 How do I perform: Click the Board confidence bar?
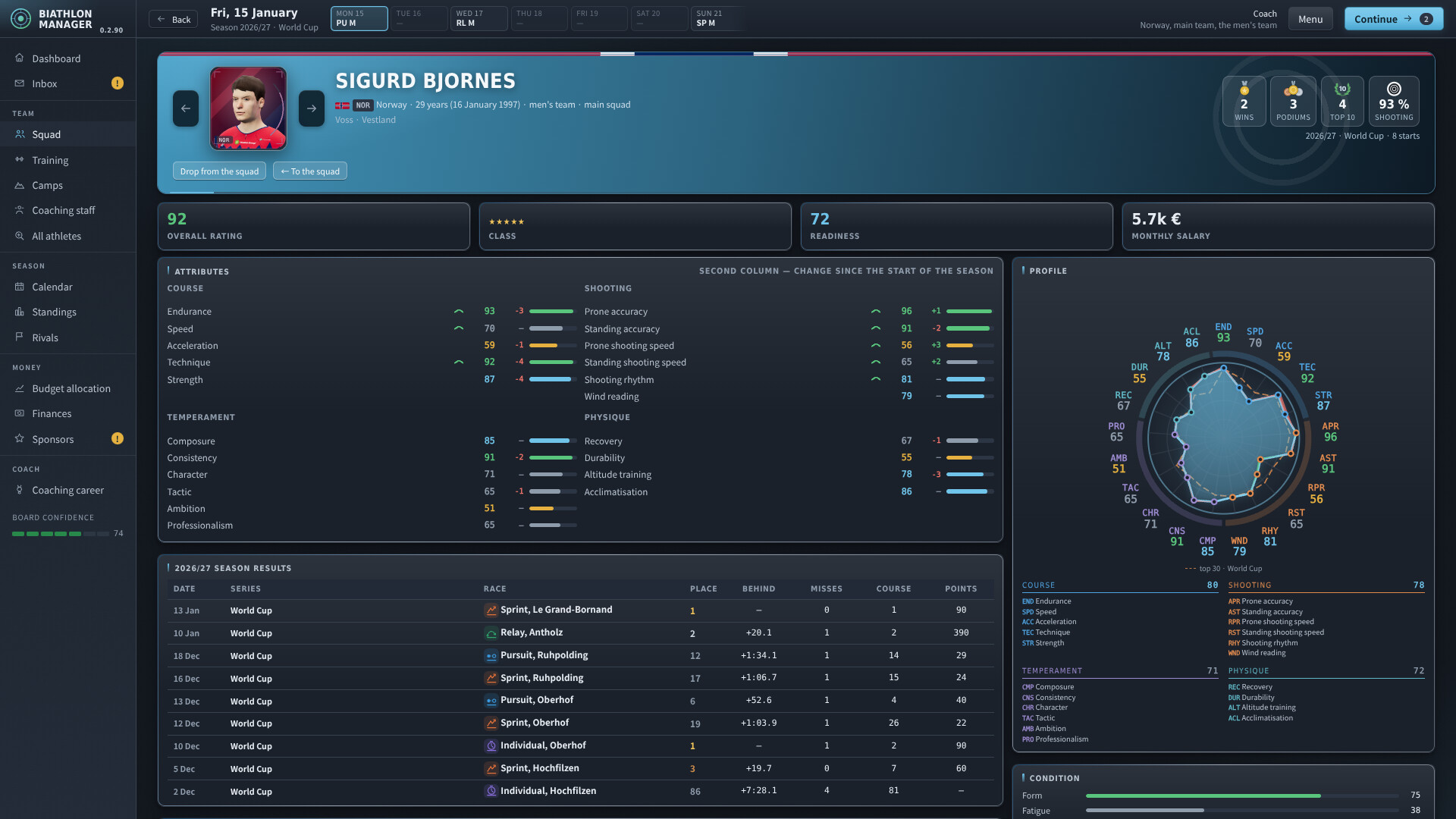point(61,534)
